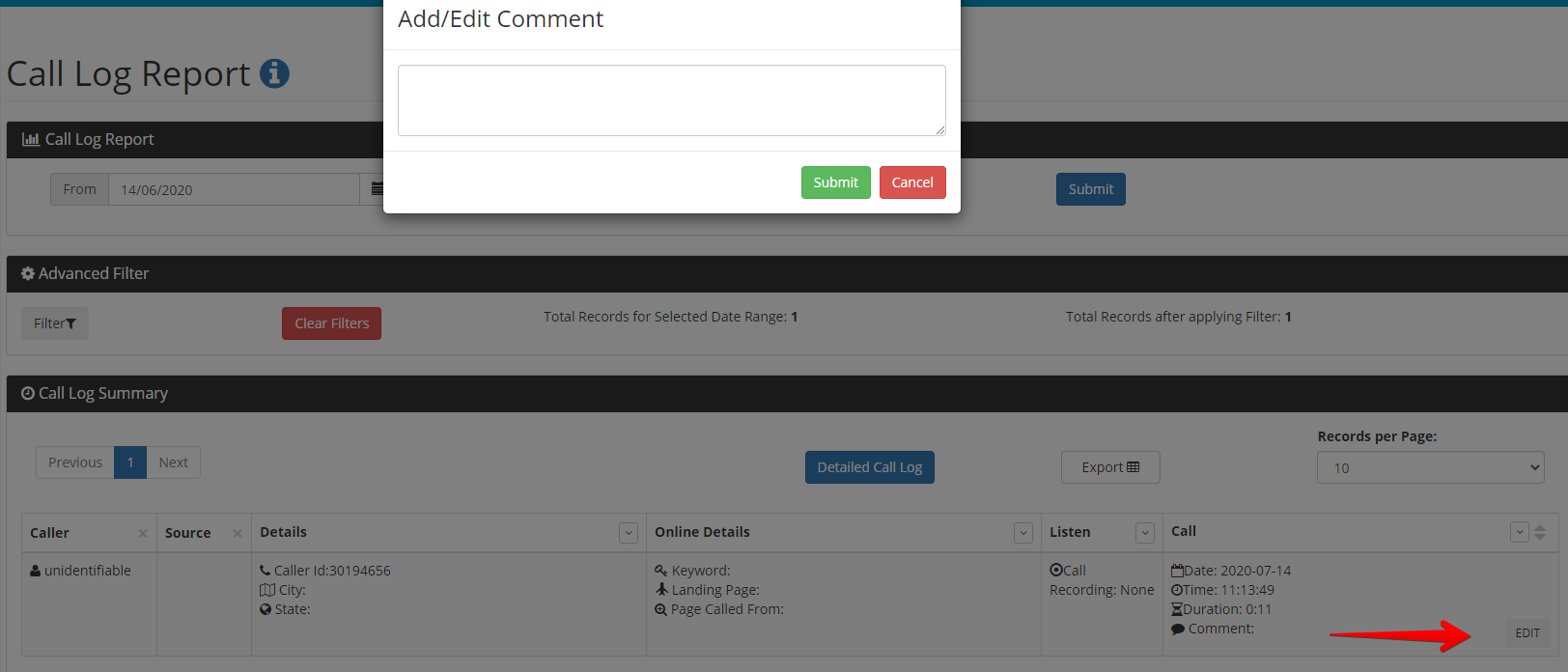Click the user icon beside unidentifiable
The height and width of the screenshot is (672, 1568).
coord(36,571)
